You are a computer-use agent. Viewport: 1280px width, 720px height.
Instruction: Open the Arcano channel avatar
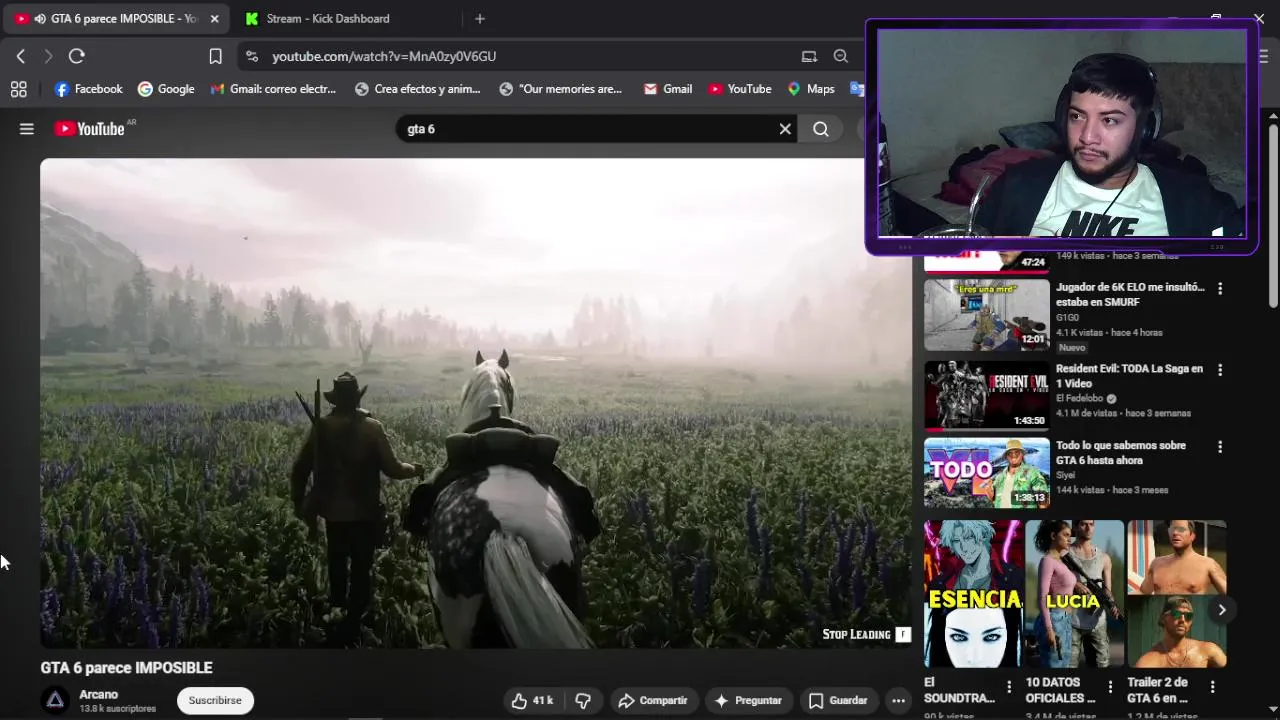pyautogui.click(x=56, y=700)
